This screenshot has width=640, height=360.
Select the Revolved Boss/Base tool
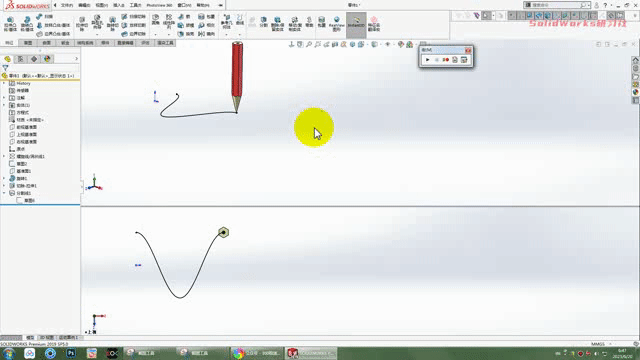(x=27, y=24)
